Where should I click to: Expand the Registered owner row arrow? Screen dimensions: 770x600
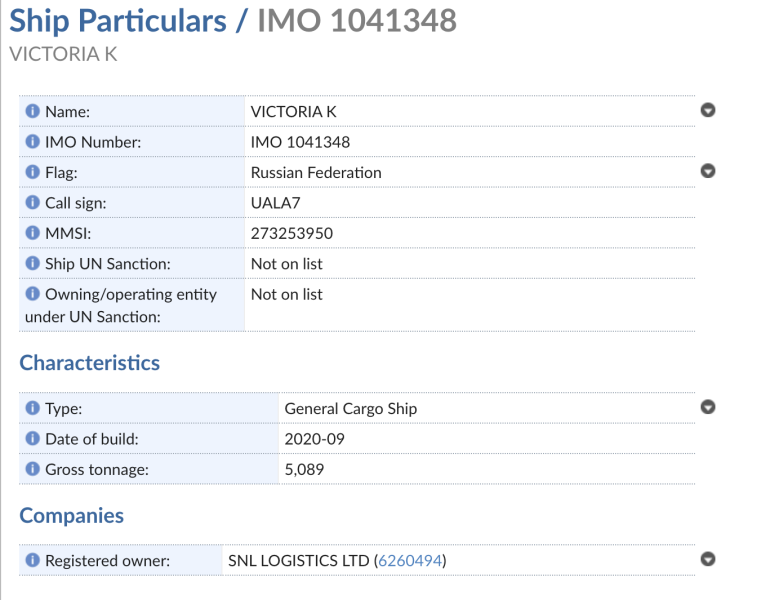(x=708, y=560)
